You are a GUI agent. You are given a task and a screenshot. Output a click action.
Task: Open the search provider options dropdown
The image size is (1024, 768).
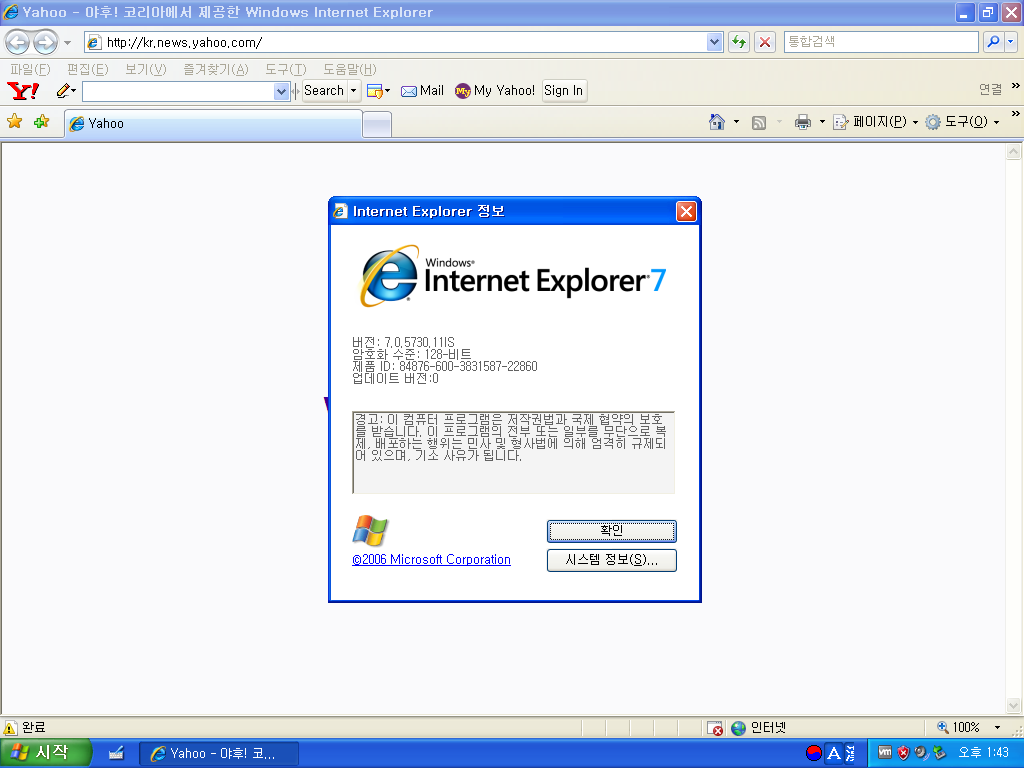click(x=1010, y=42)
